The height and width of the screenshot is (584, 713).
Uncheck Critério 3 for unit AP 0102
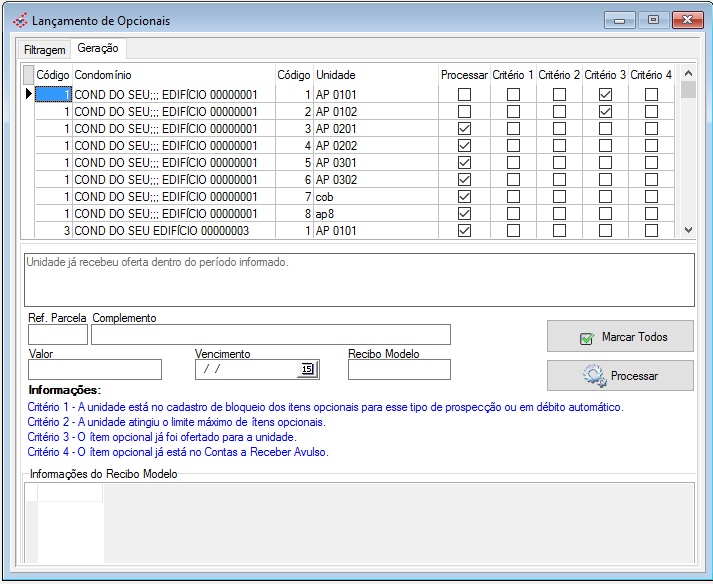pyautogui.click(x=605, y=112)
